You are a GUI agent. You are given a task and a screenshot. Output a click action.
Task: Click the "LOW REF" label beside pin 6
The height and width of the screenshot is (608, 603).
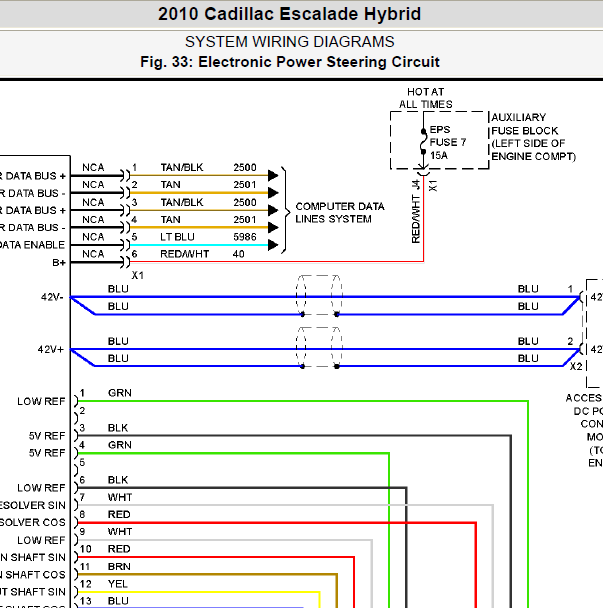click(41, 488)
